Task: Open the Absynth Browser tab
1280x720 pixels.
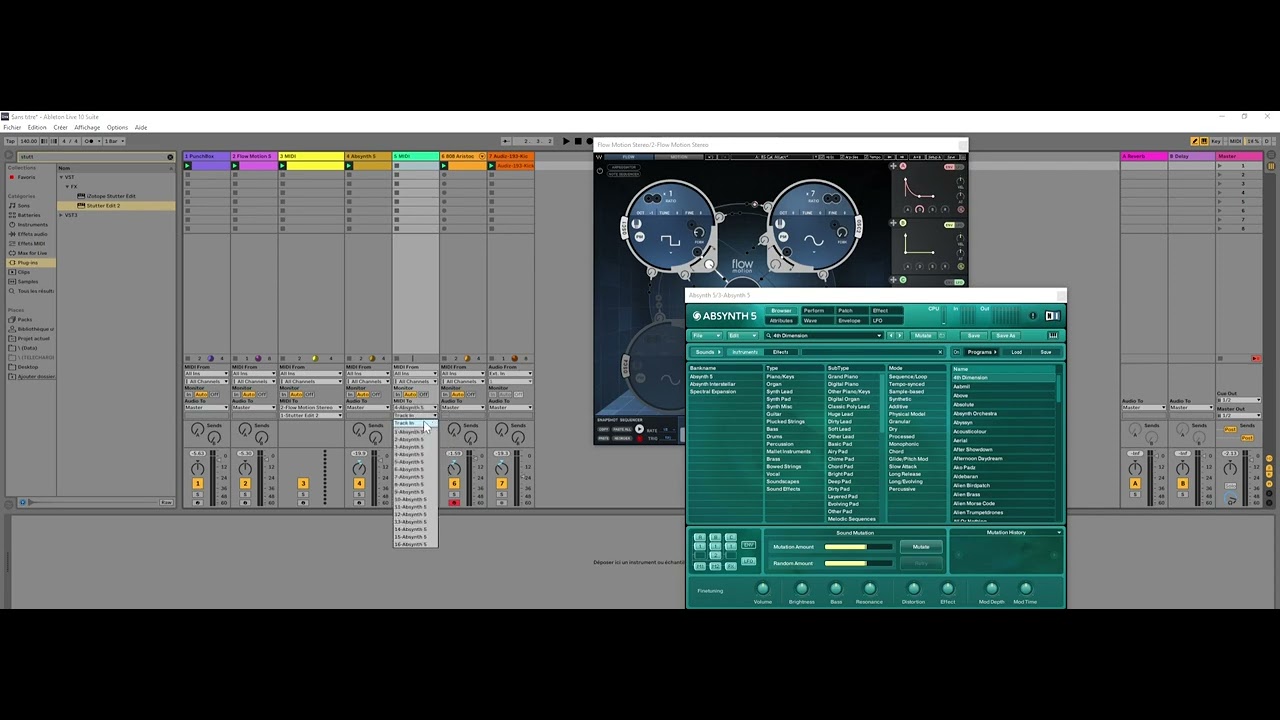Action: click(780, 311)
